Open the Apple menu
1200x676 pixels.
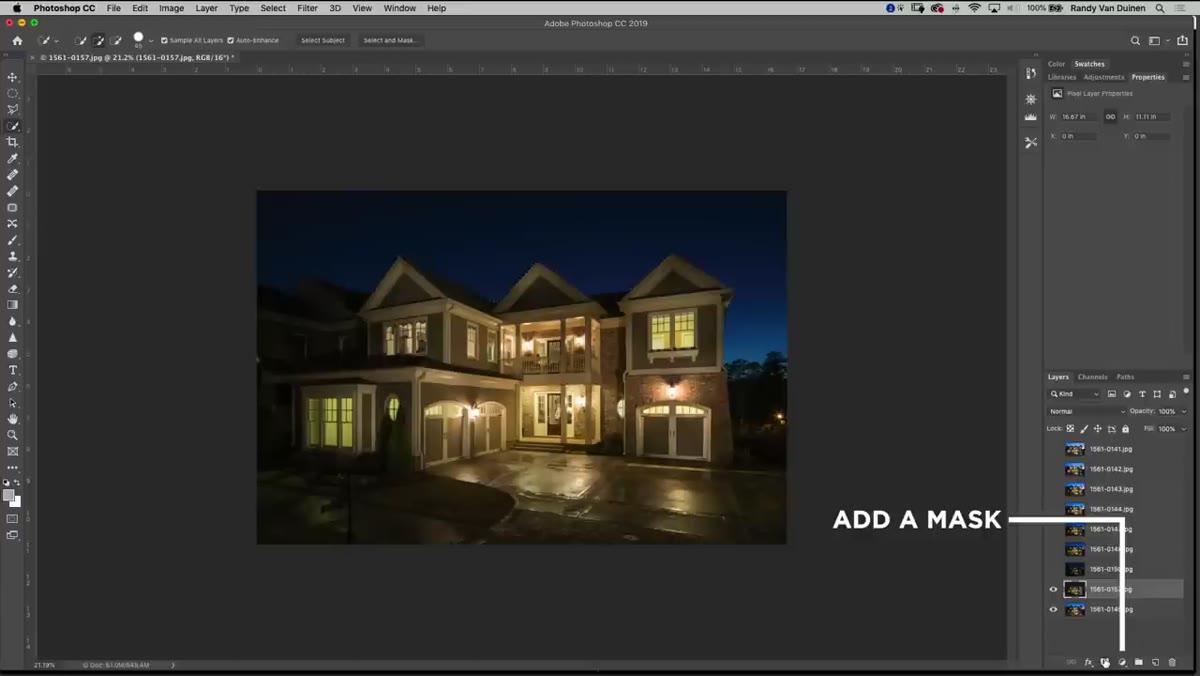pos(16,8)
